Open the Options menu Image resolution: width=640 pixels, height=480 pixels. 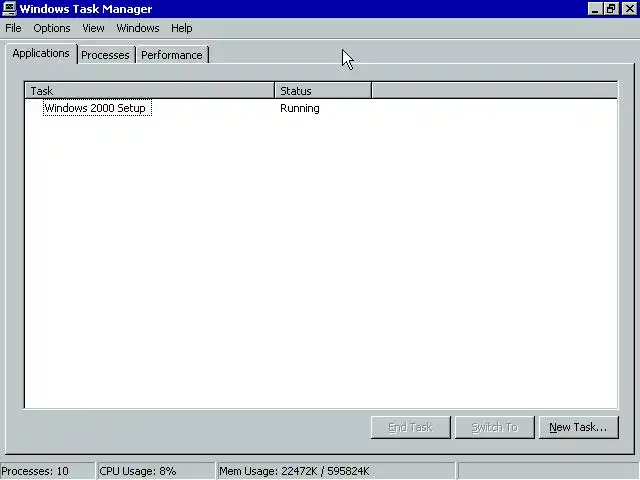(x=52, y=28)
